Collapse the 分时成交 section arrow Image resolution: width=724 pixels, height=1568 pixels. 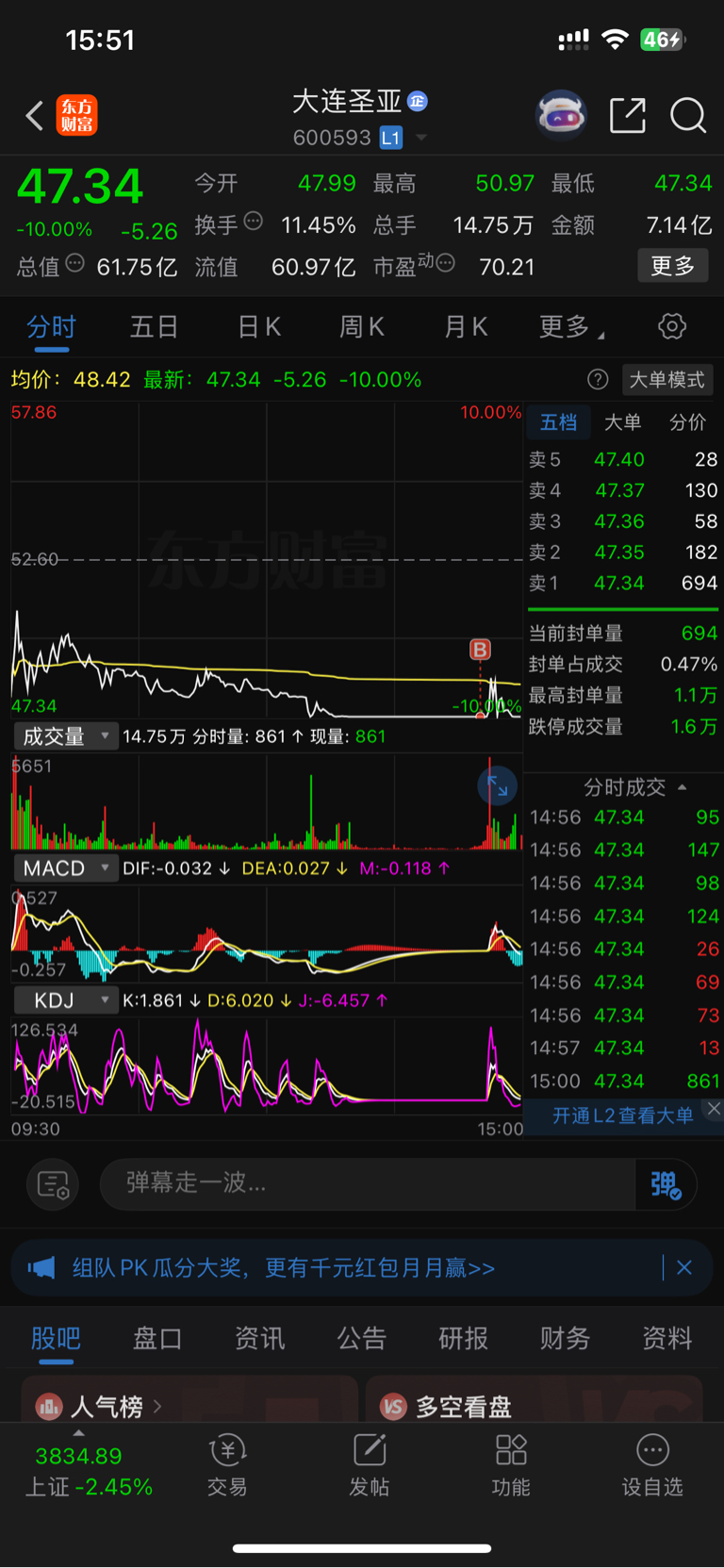(682, 786)
